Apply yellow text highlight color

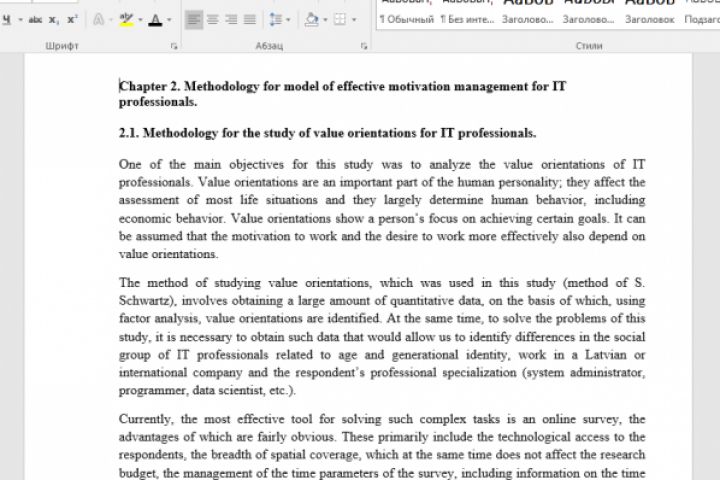click(x=126, y=19)
